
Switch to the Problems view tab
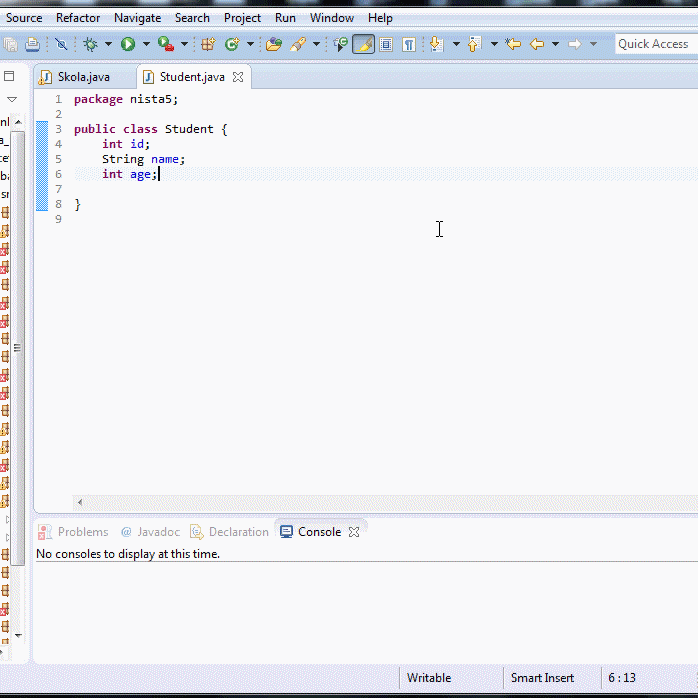[x=82, y=532]
